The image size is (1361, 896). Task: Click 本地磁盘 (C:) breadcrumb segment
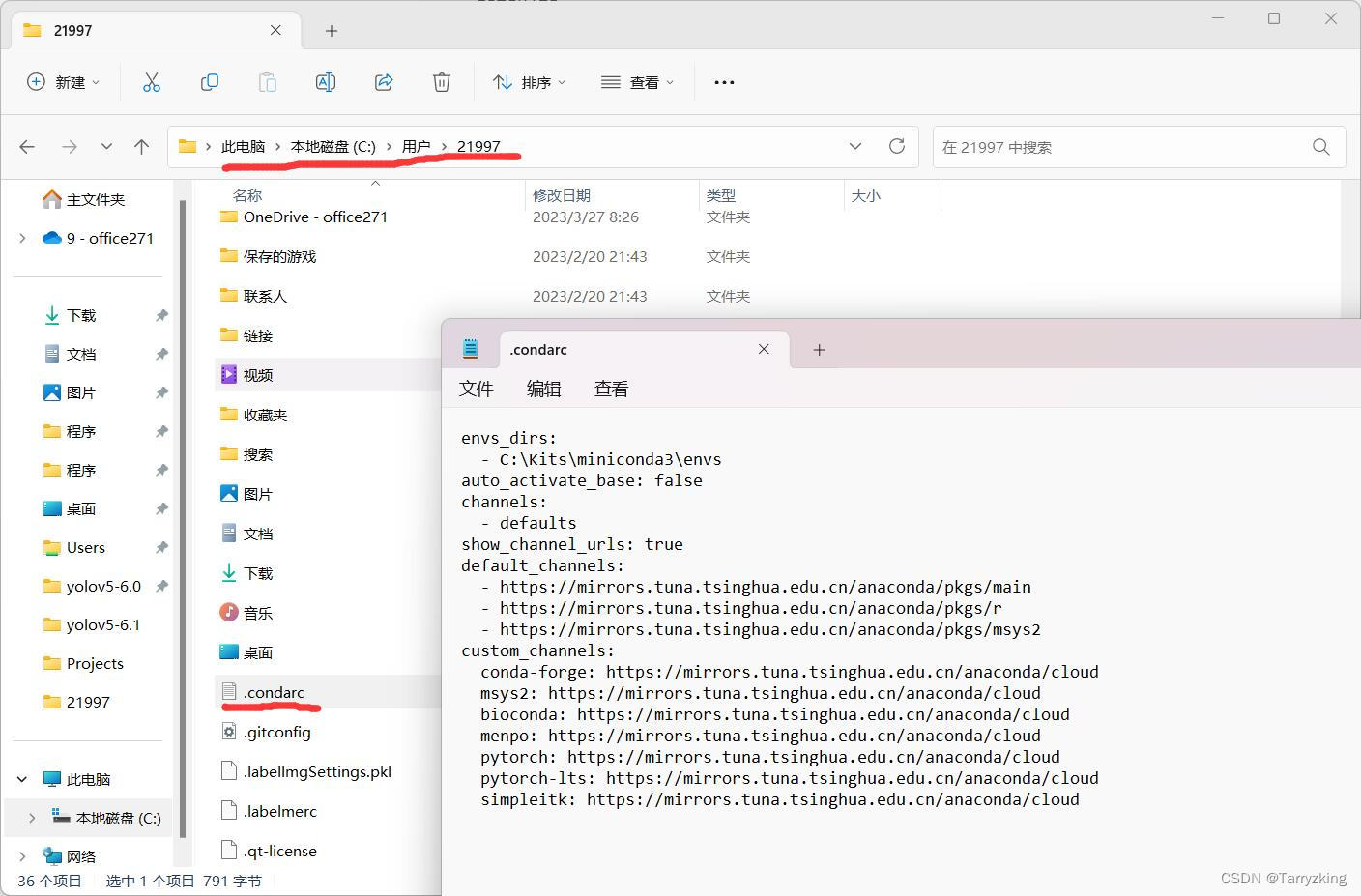(x=333, y=147)
